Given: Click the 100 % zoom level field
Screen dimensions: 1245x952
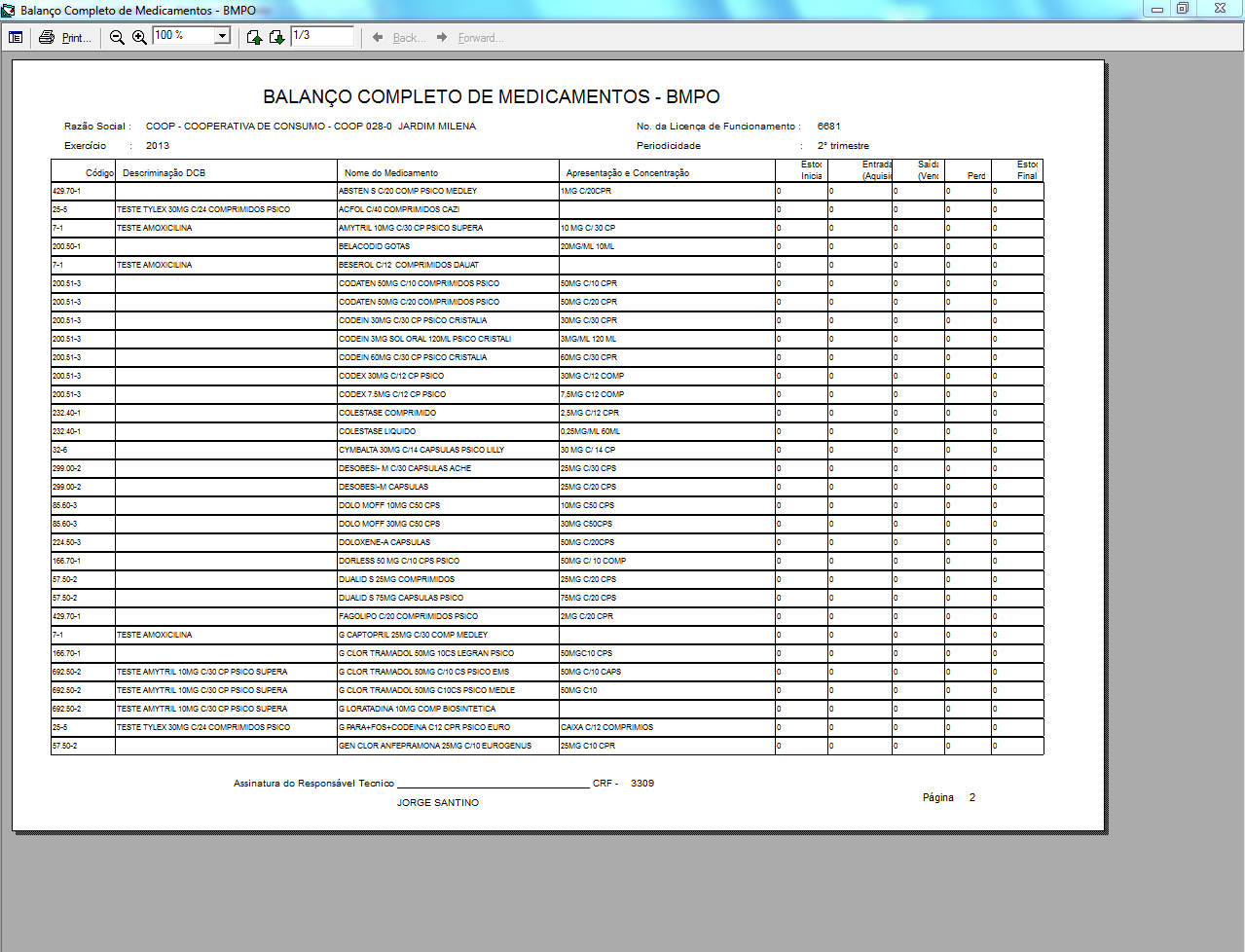Looking at the screenshot, I should [x=183, y=36].
